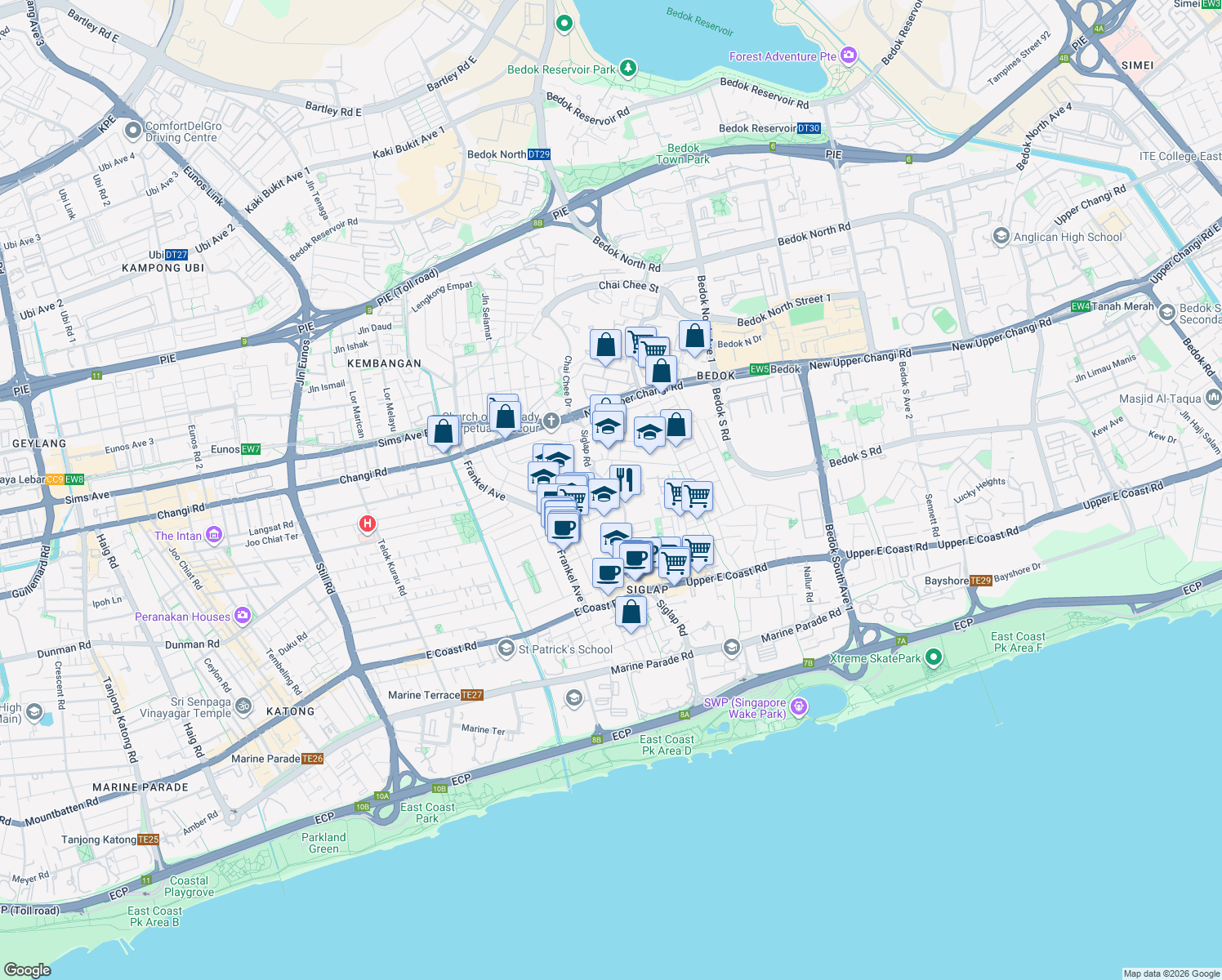Select the Tanjong Katong TE25 station label

111,840
